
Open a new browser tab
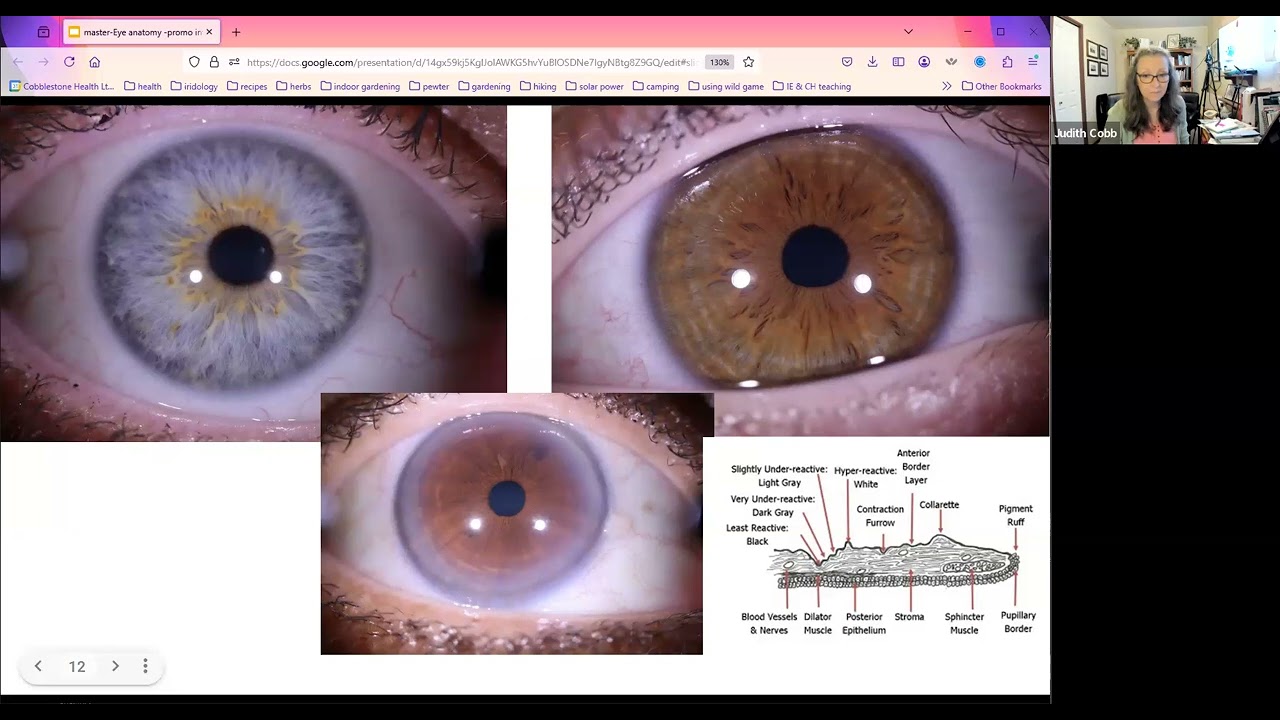point(236,32)
